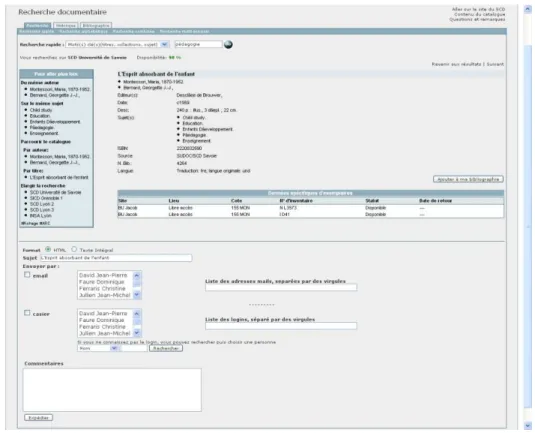Select Ferraris Christine in the email list
The width and height of the screenshot is (535, 433).
tap(102, 288)
